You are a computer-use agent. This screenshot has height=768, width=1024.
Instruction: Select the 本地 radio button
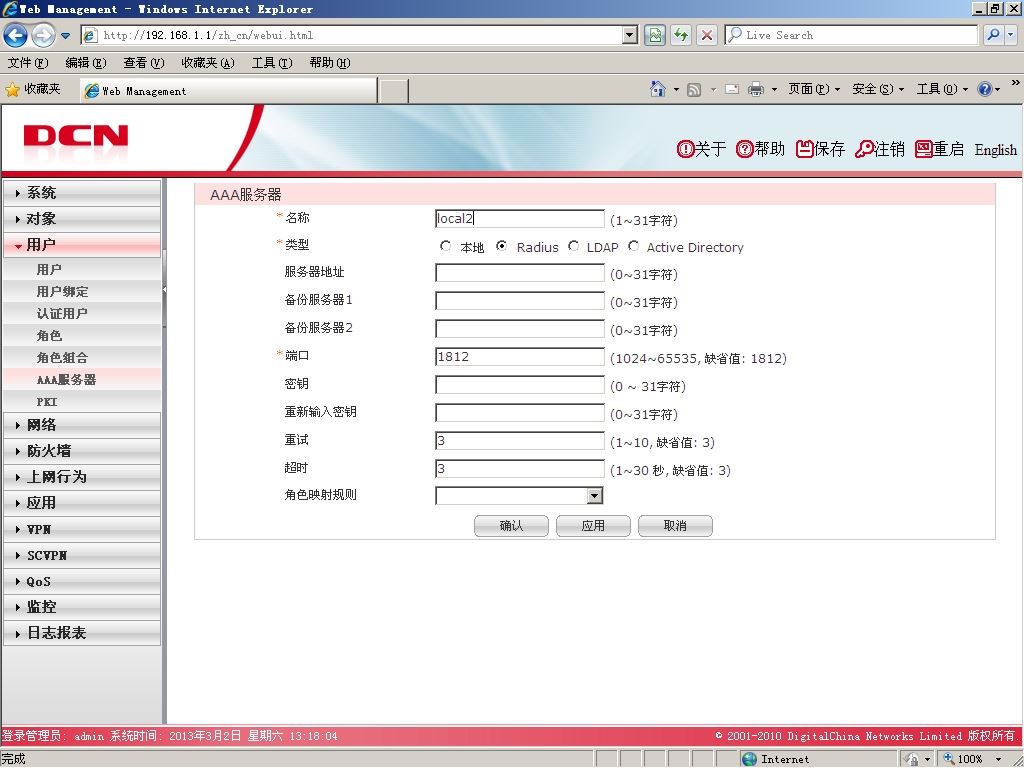click(x=445, y=246)
